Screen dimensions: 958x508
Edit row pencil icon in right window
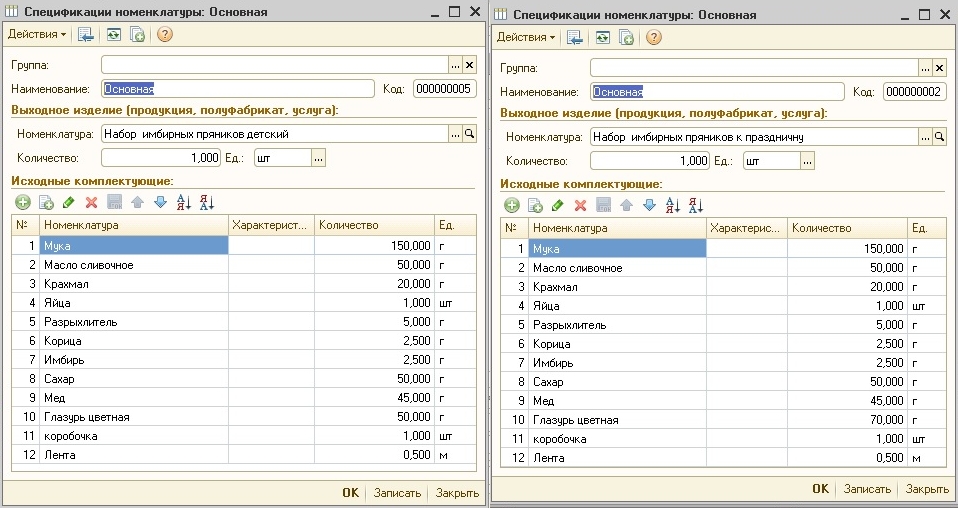point(557,205)
